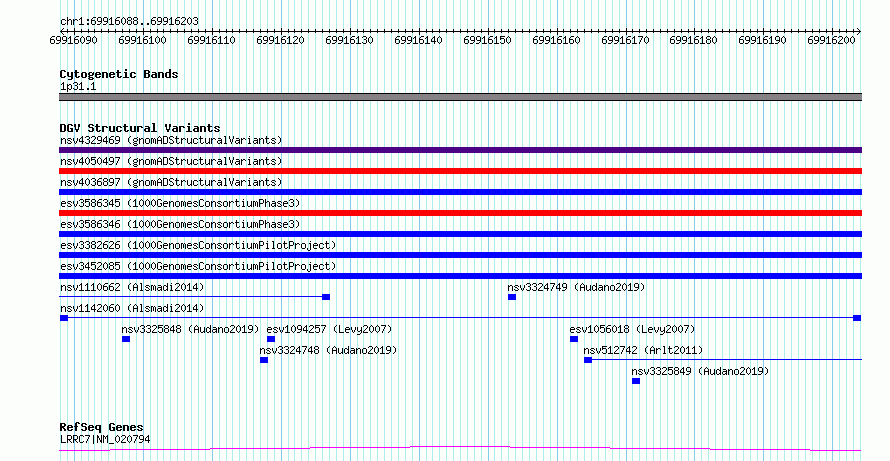Click ruler position 69916100
890x461 pixels.
142,40
